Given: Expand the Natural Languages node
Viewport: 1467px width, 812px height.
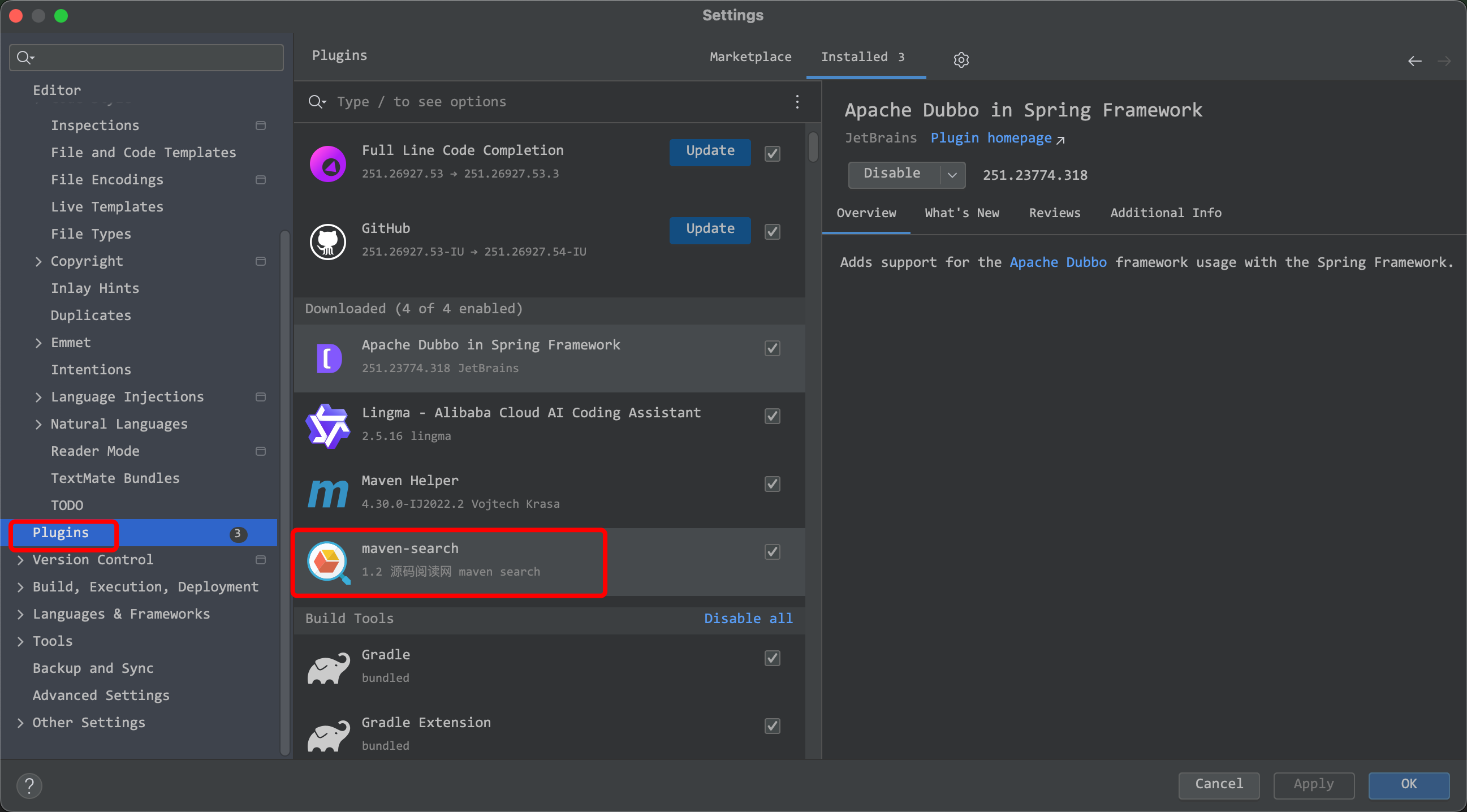Looking at the screenshot, I should click(x=38, y=424).
